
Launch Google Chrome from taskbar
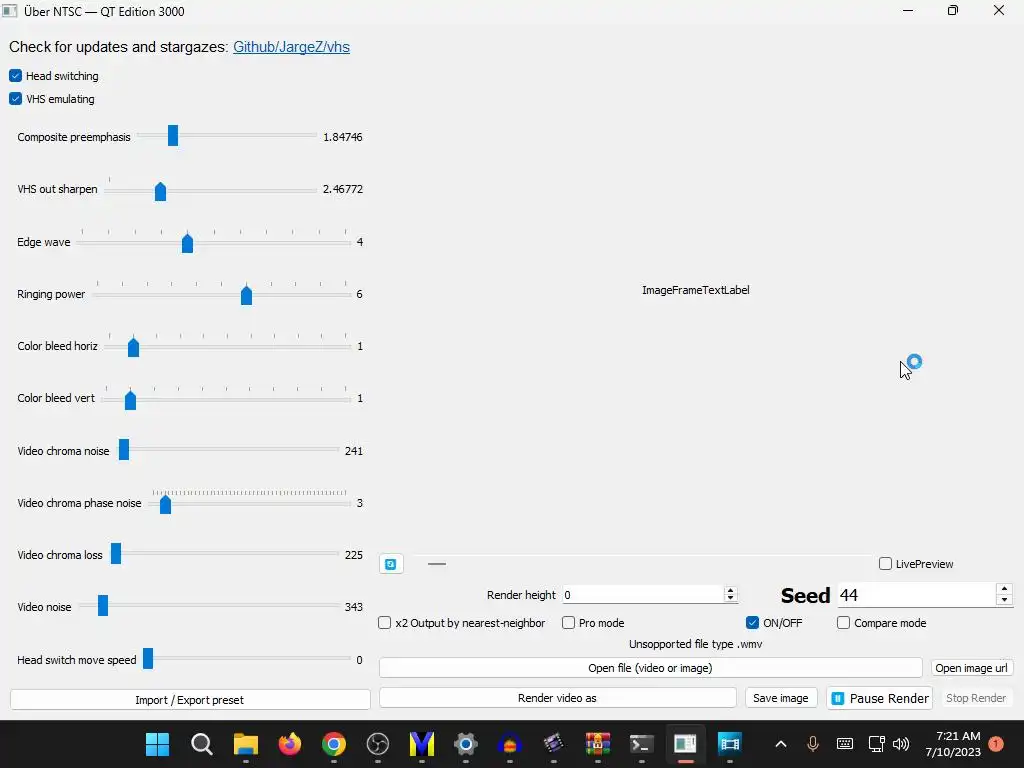coord(334,744)
